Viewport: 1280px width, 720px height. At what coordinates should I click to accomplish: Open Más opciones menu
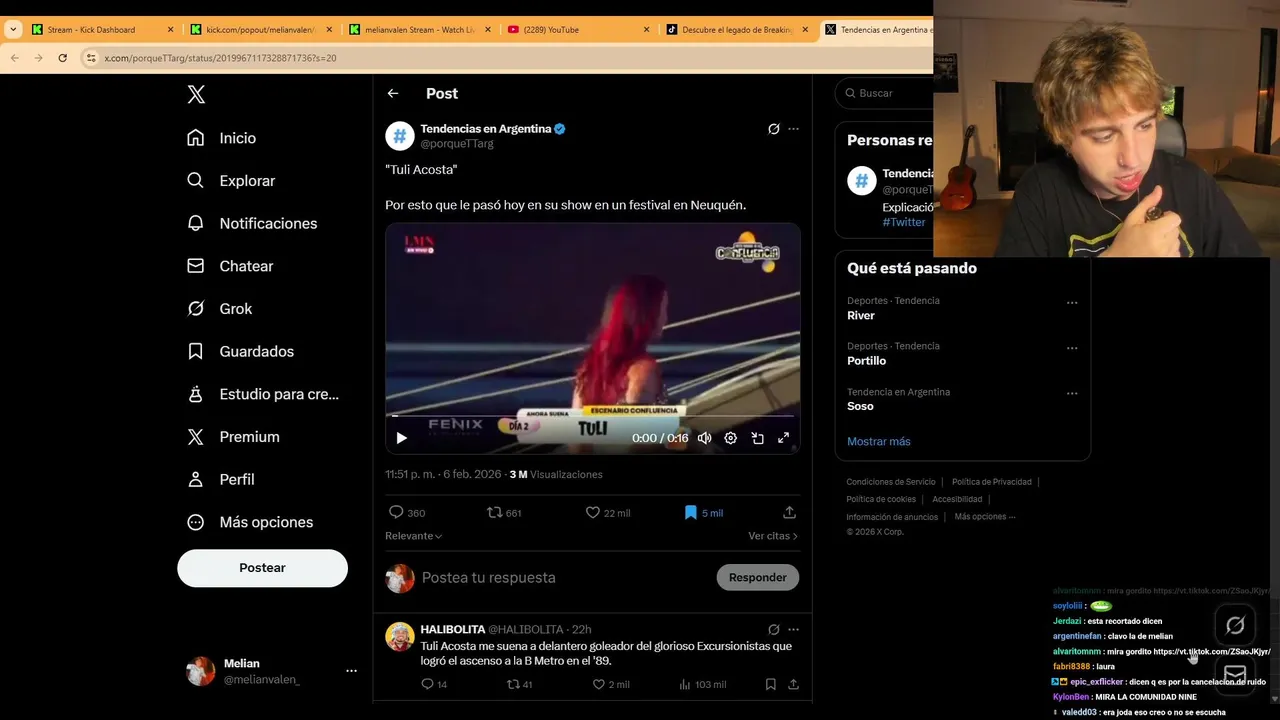(249, 522)
